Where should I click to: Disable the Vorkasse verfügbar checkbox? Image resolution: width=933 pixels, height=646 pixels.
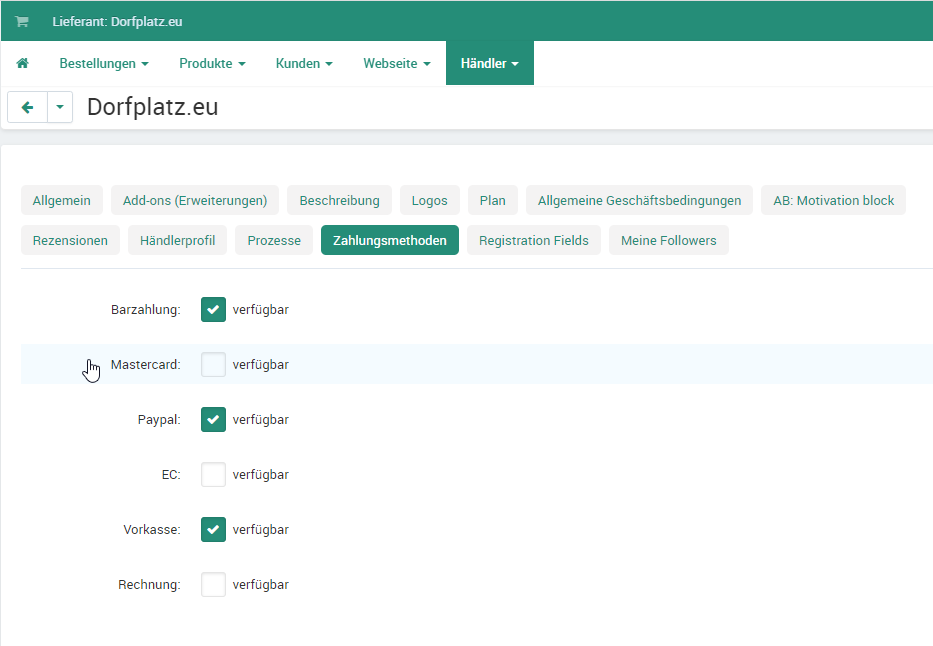213,529
